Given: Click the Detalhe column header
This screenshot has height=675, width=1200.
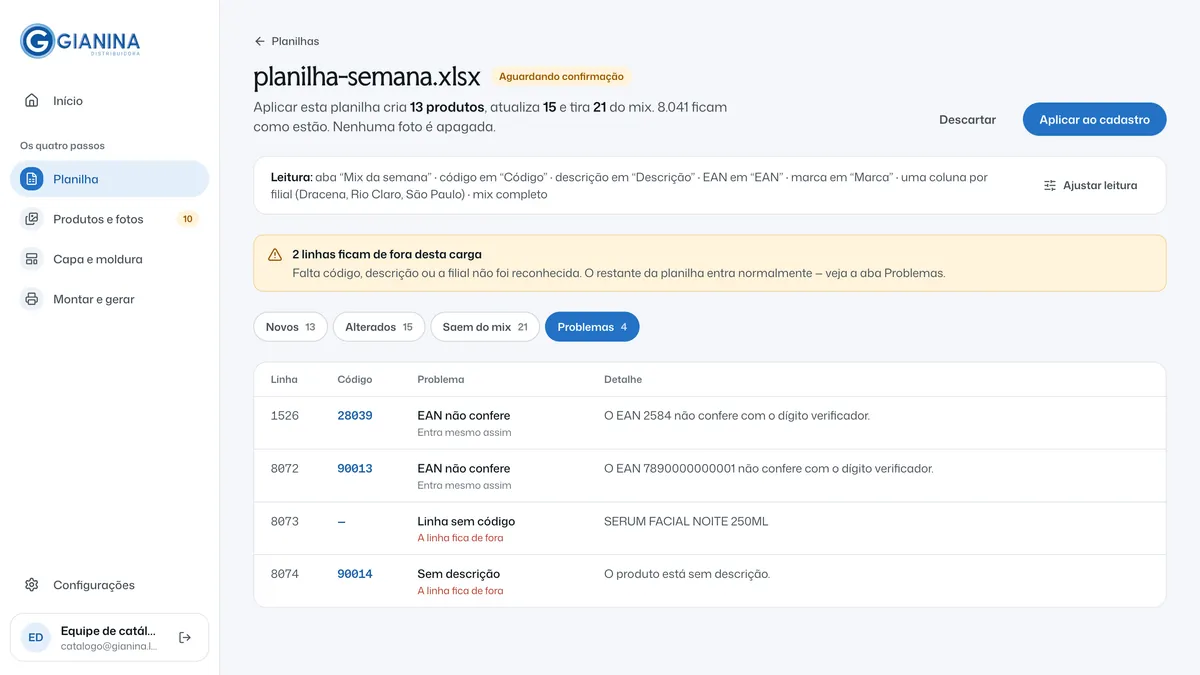Looking at the screenshot, I should tap(623, 380).
